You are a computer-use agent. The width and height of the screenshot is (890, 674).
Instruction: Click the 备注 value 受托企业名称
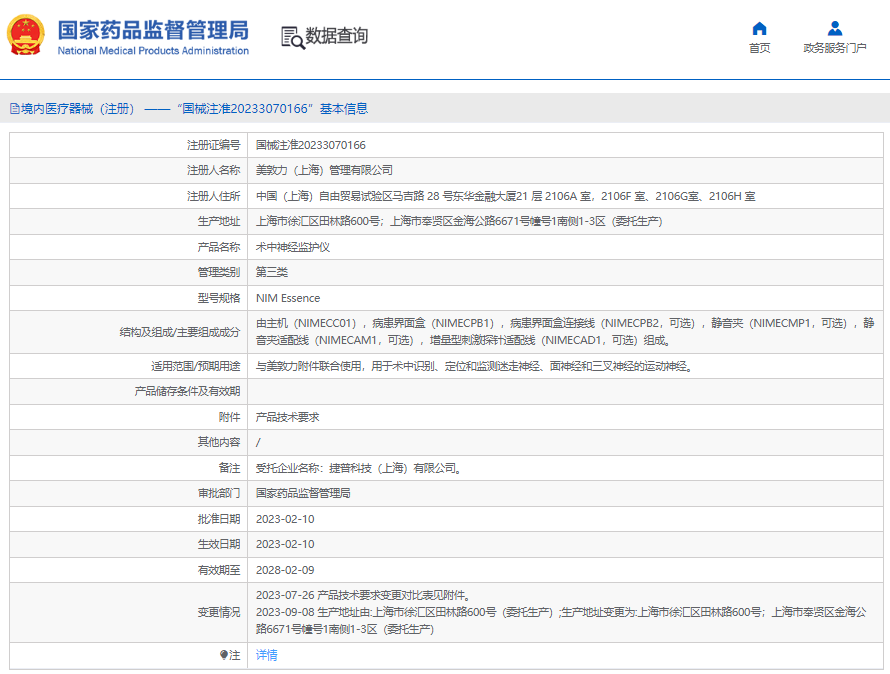click(360, 468)
